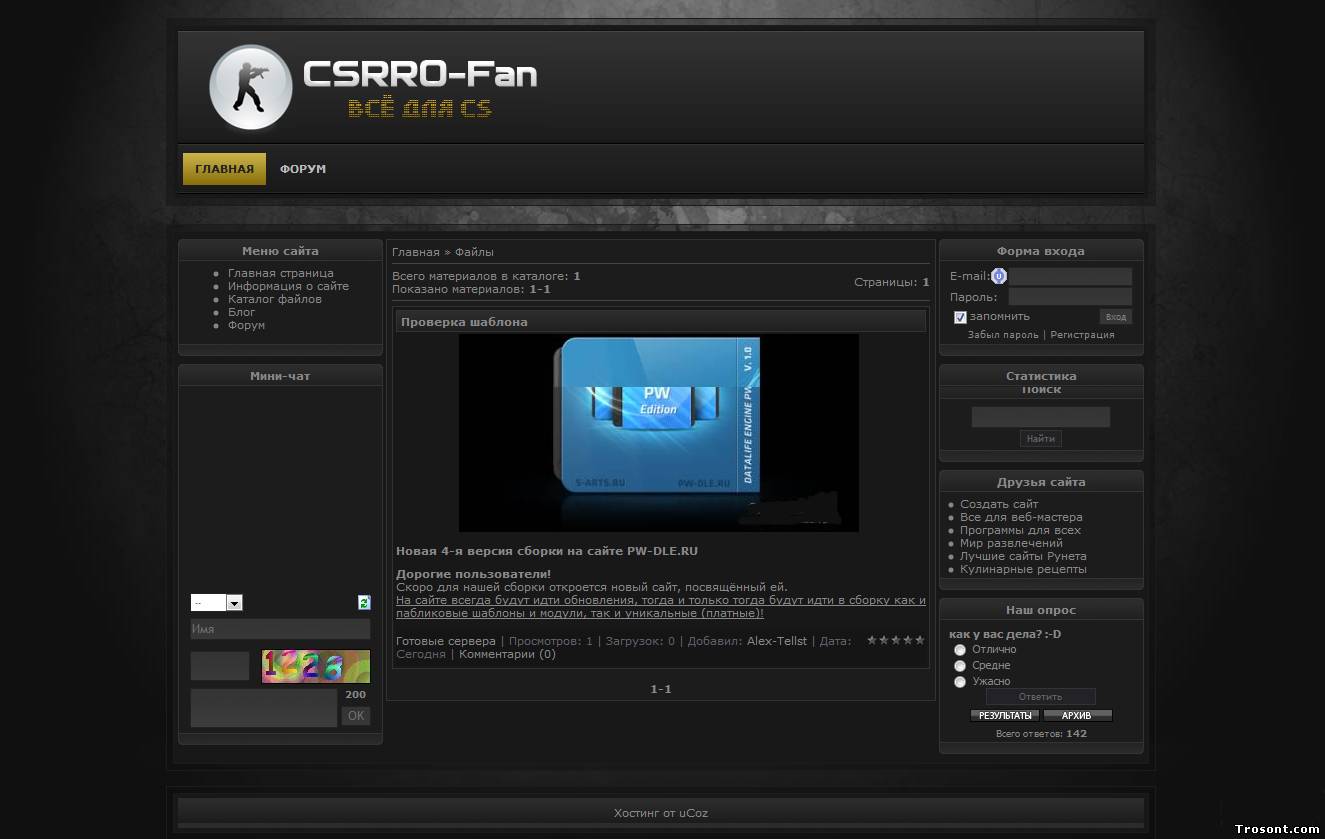The height and width of the screenshot is (839, 1325).
Task: Toggle the "запомнить" remember-me checkbox
Action: click(960, 317)
